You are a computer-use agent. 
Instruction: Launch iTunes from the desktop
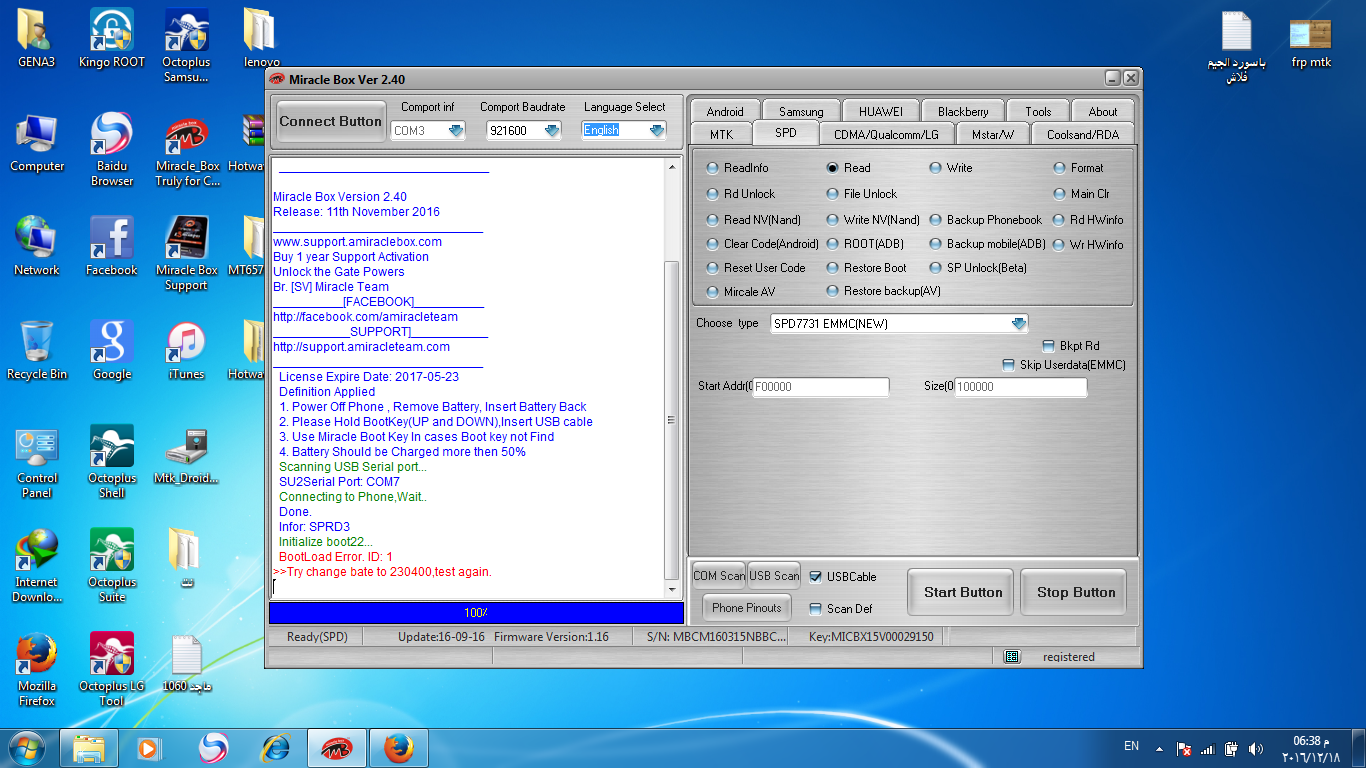point(186,350)
